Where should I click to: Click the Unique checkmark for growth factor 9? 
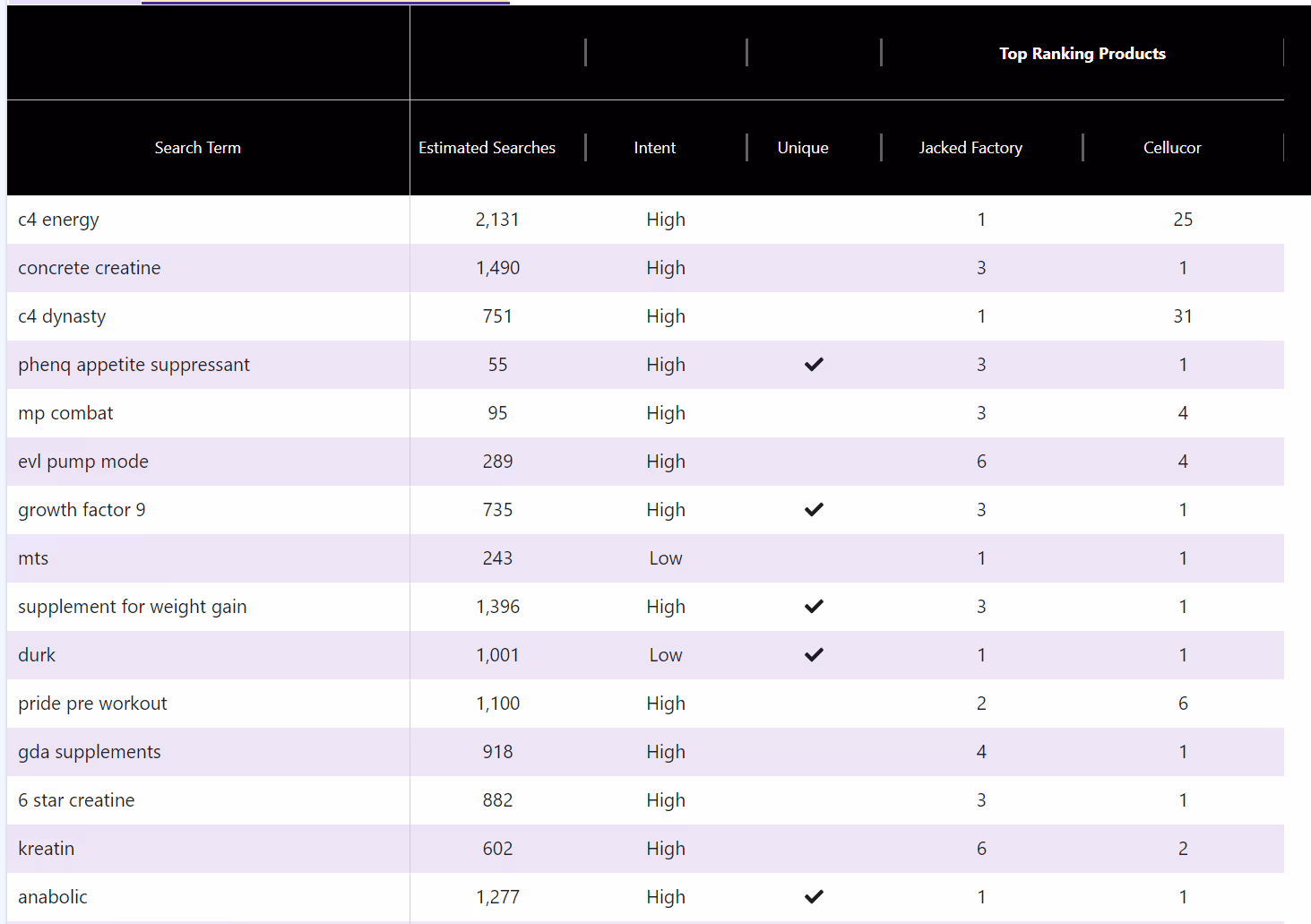[814, 510]
